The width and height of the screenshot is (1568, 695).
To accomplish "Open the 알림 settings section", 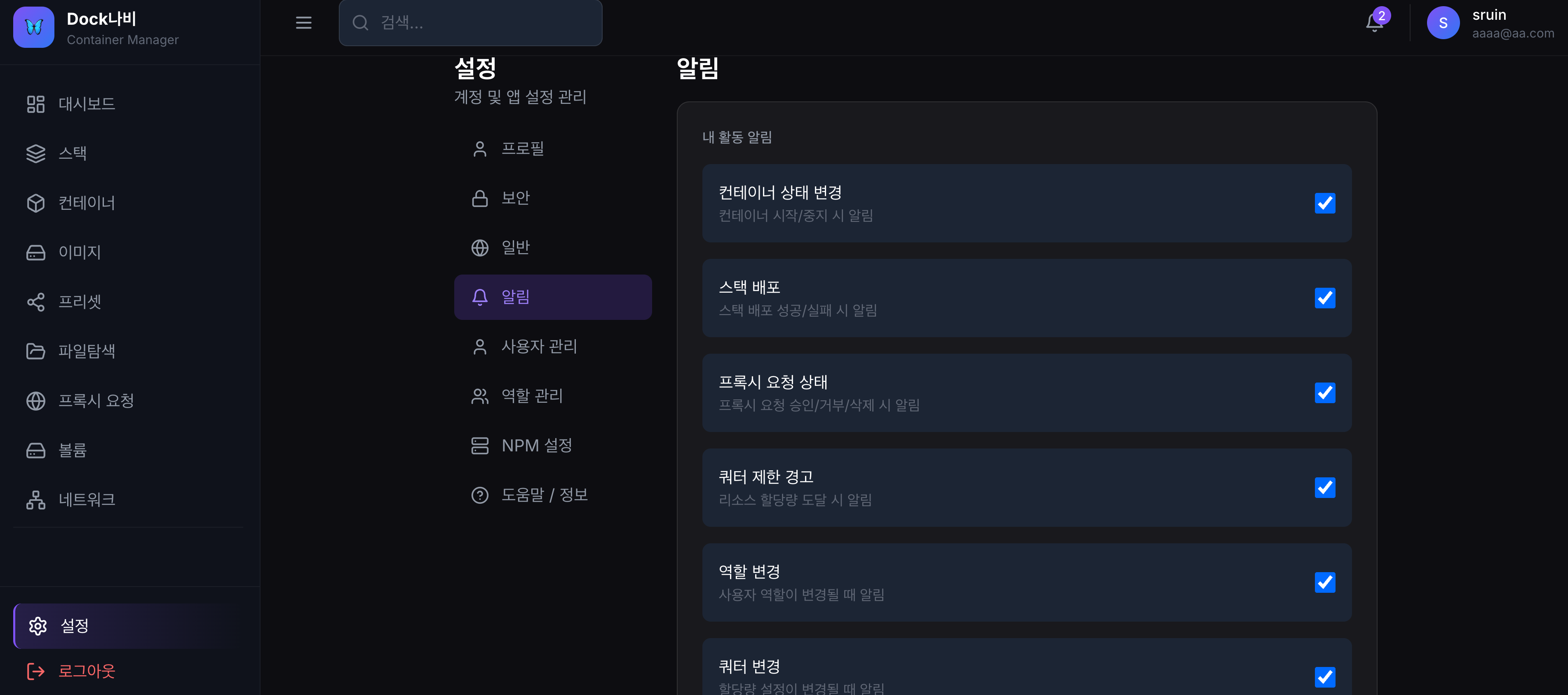I will tap(516, 296).
